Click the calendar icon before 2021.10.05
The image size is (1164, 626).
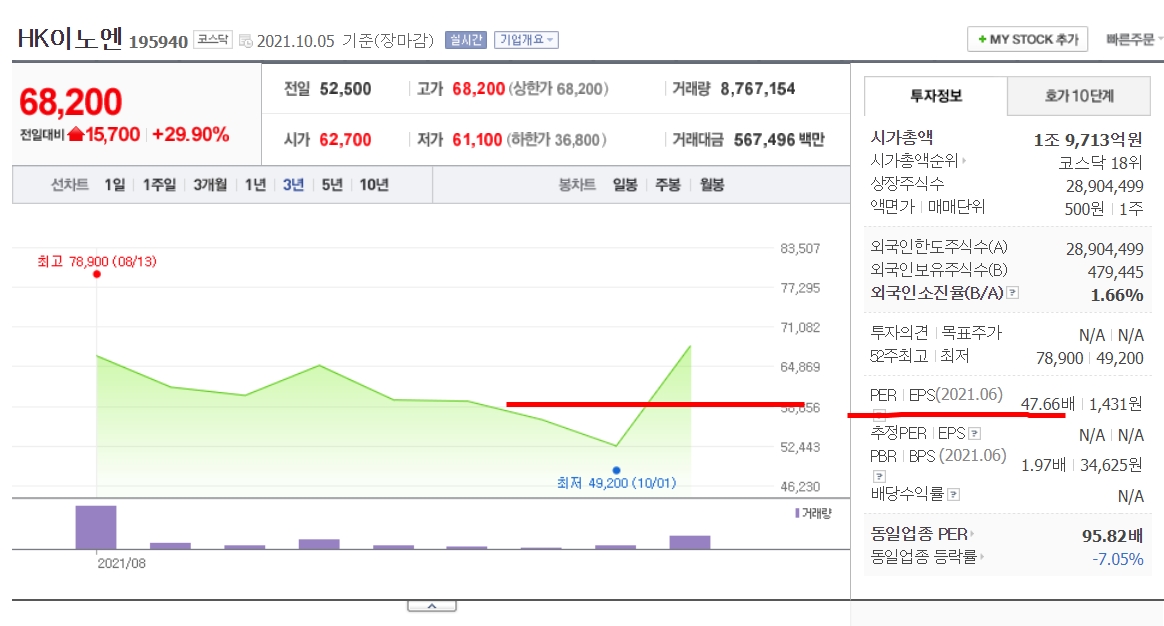tap(246, 41)
